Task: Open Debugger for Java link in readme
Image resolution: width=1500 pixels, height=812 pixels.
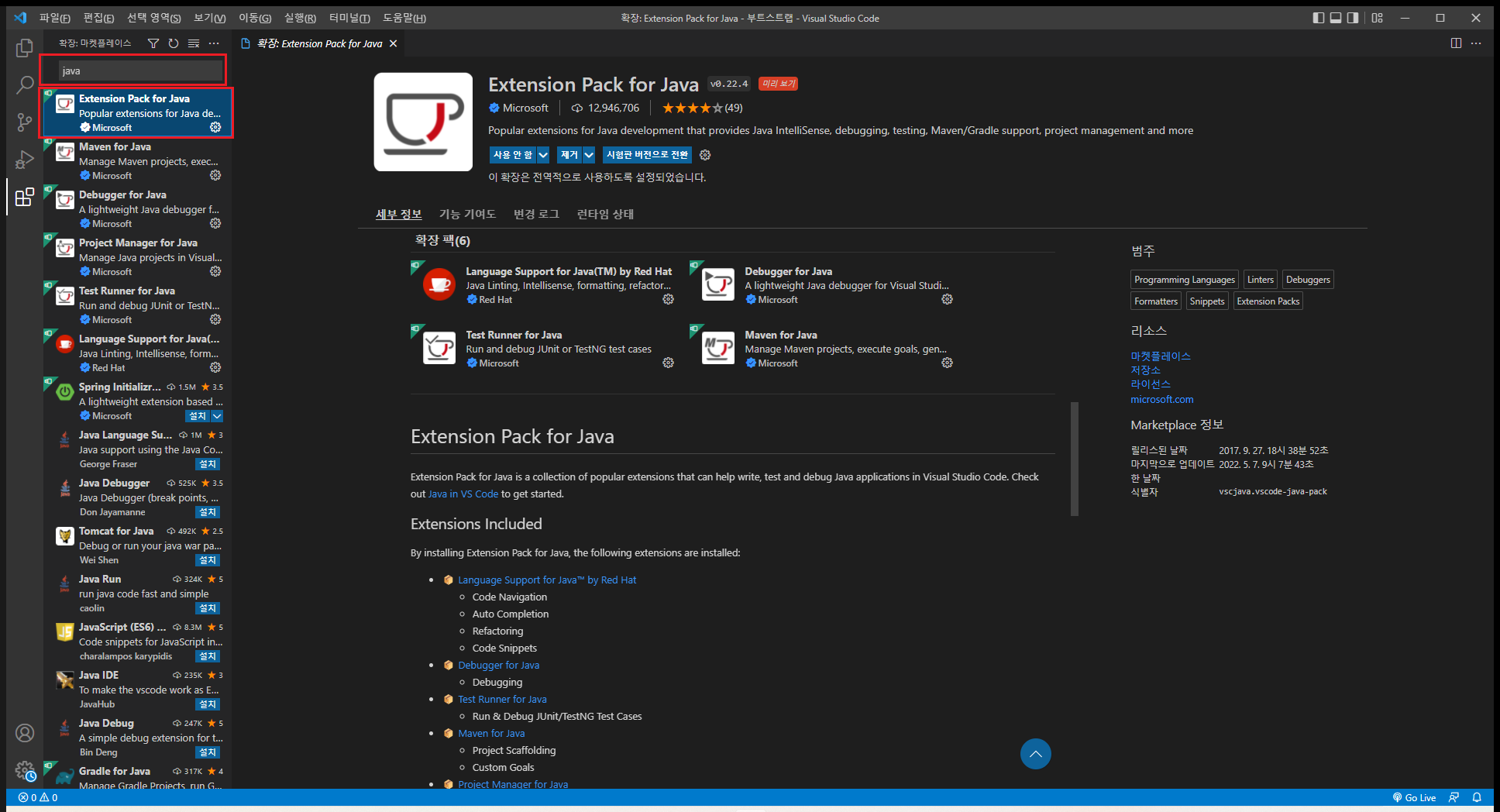Action: click(x=498, y=665)
